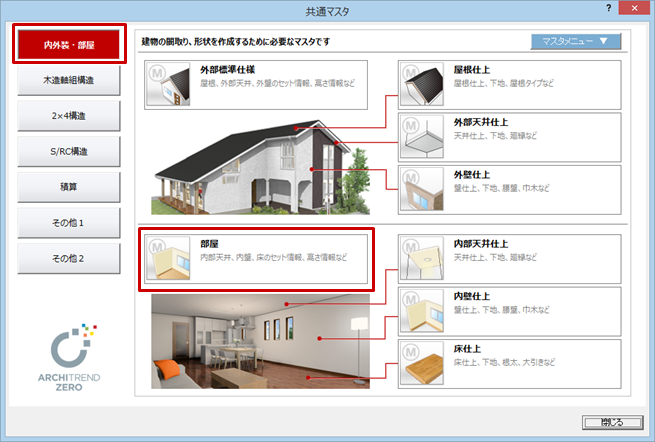Open the 部屋 room icon
Viewport: 655px width, 442px height.
(168, 258)
